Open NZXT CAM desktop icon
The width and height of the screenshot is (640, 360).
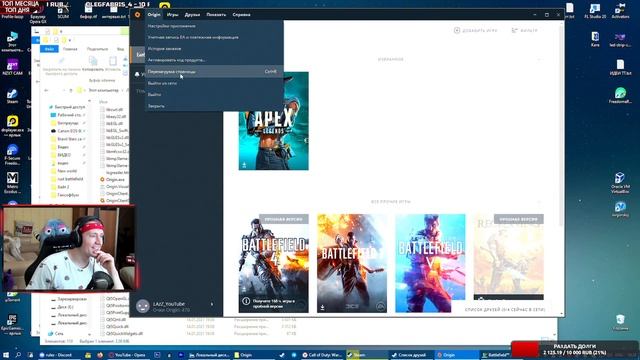pos(12,67)
